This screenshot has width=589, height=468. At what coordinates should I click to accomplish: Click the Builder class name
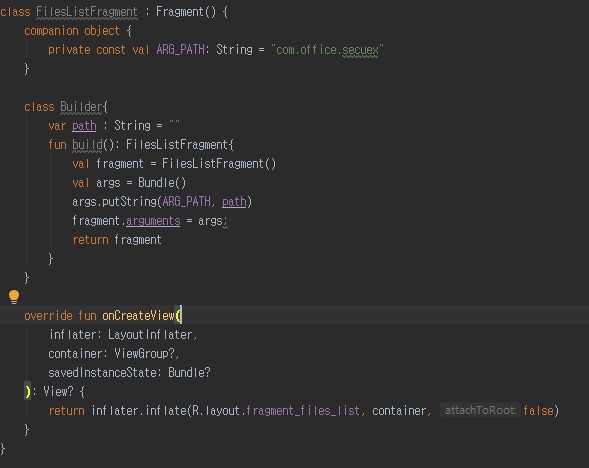coord(81,107)
